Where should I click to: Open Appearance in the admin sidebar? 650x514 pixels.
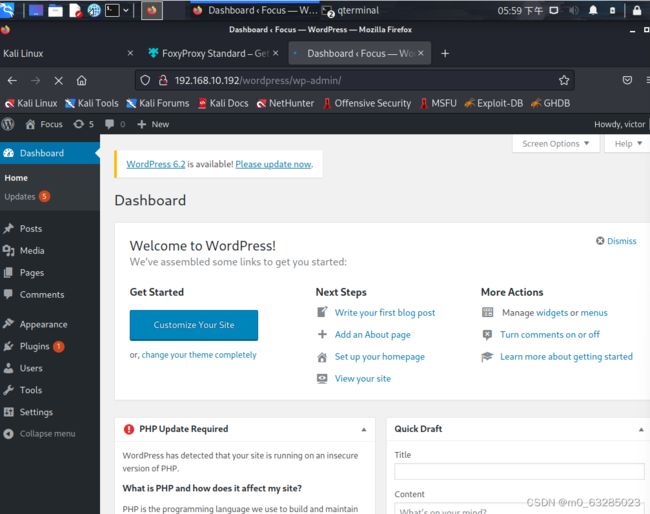[50, 324]
